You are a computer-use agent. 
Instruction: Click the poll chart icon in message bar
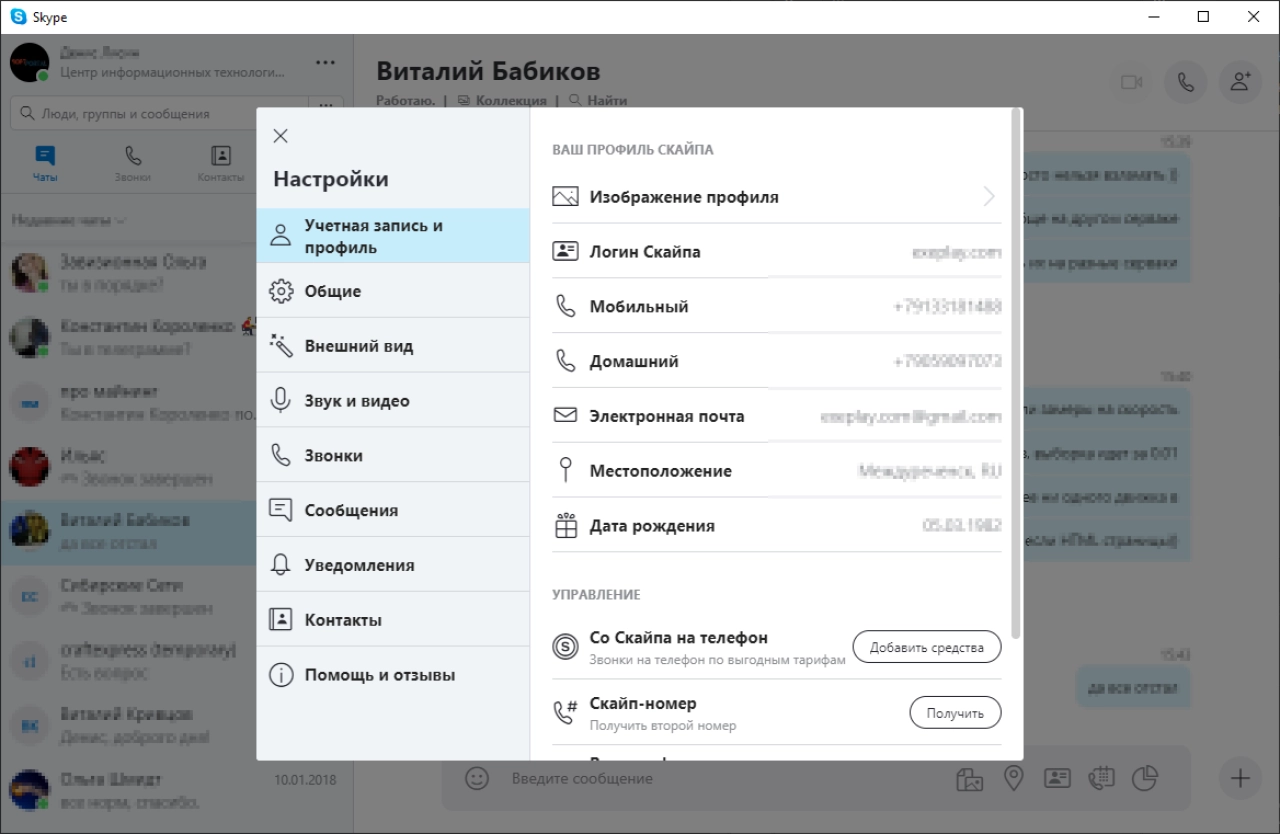click(x=1145, y=778)
